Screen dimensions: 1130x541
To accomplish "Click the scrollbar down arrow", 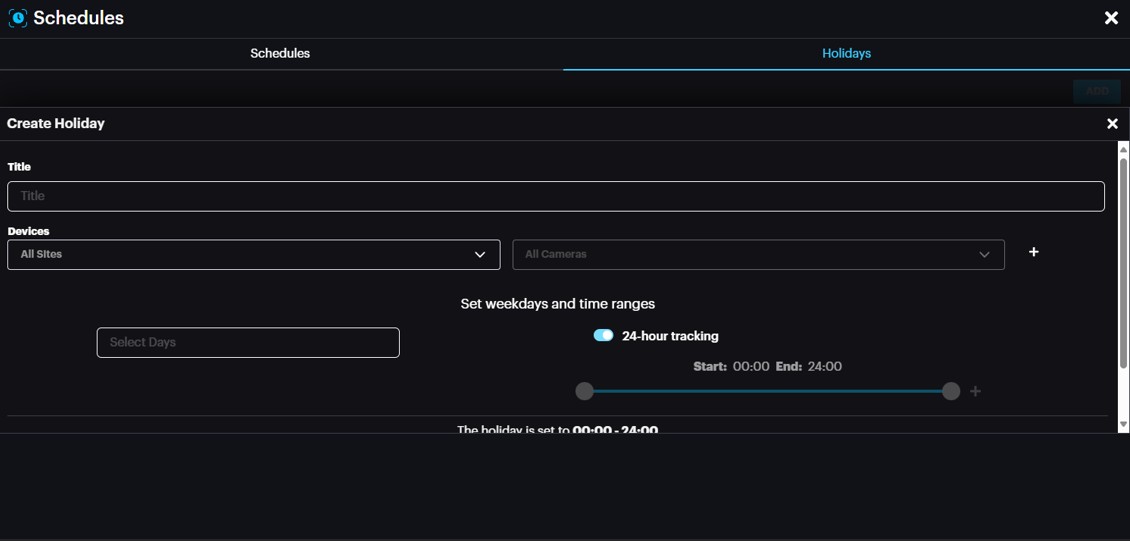I will tap(1123, 425).
